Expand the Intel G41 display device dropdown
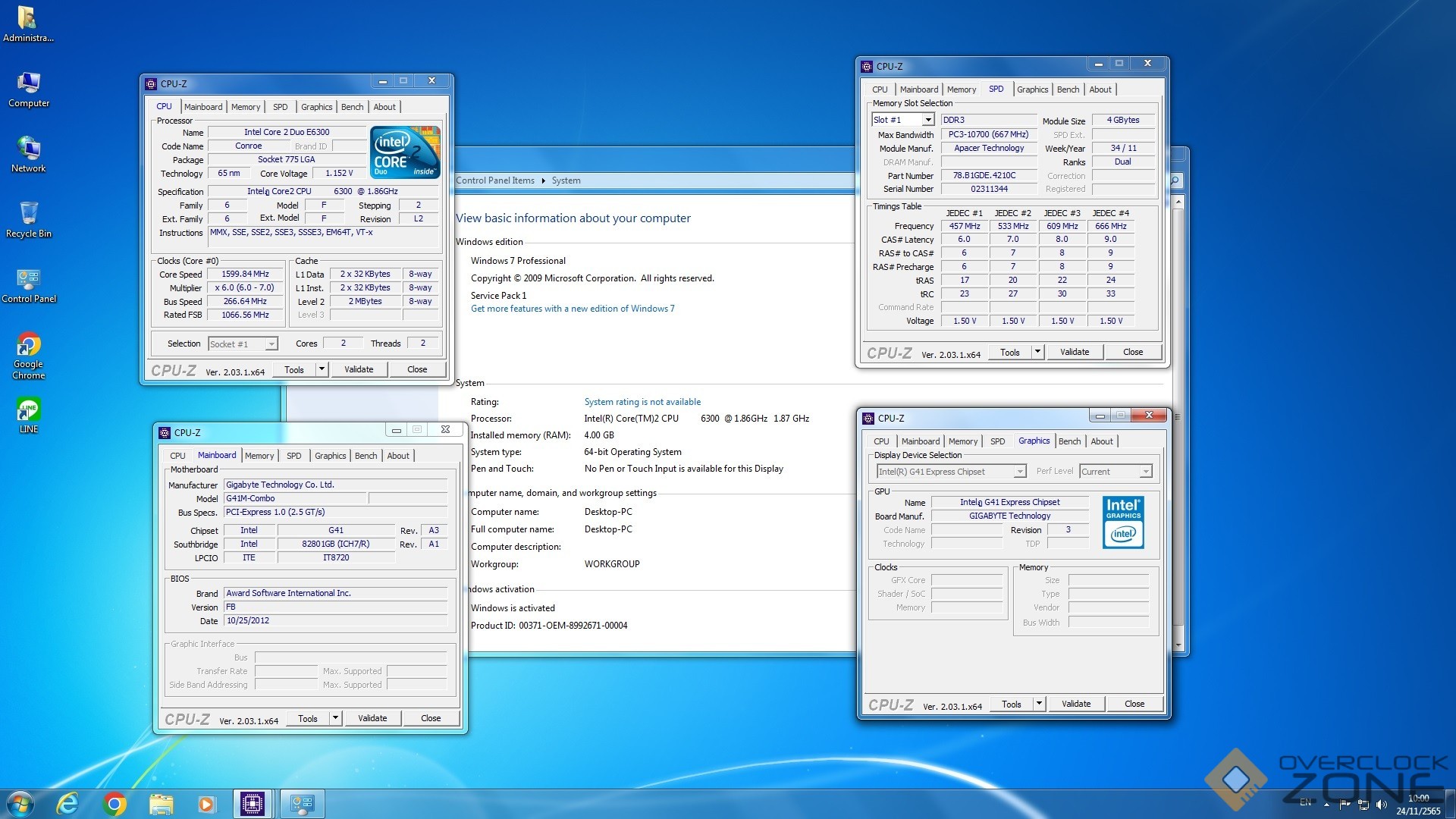The height and width of the screenshot is (819, 1456). click(1020, 472)
